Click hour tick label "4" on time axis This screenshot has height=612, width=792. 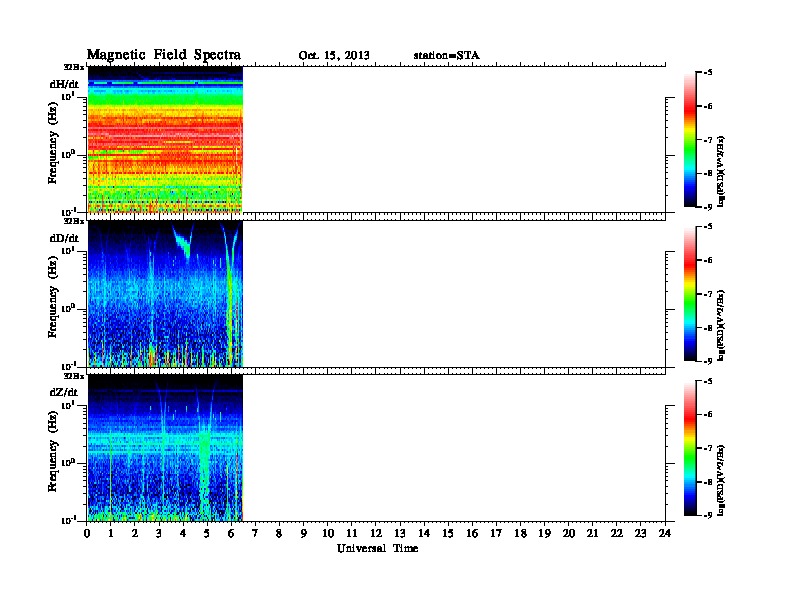click(x=183, y=534)
